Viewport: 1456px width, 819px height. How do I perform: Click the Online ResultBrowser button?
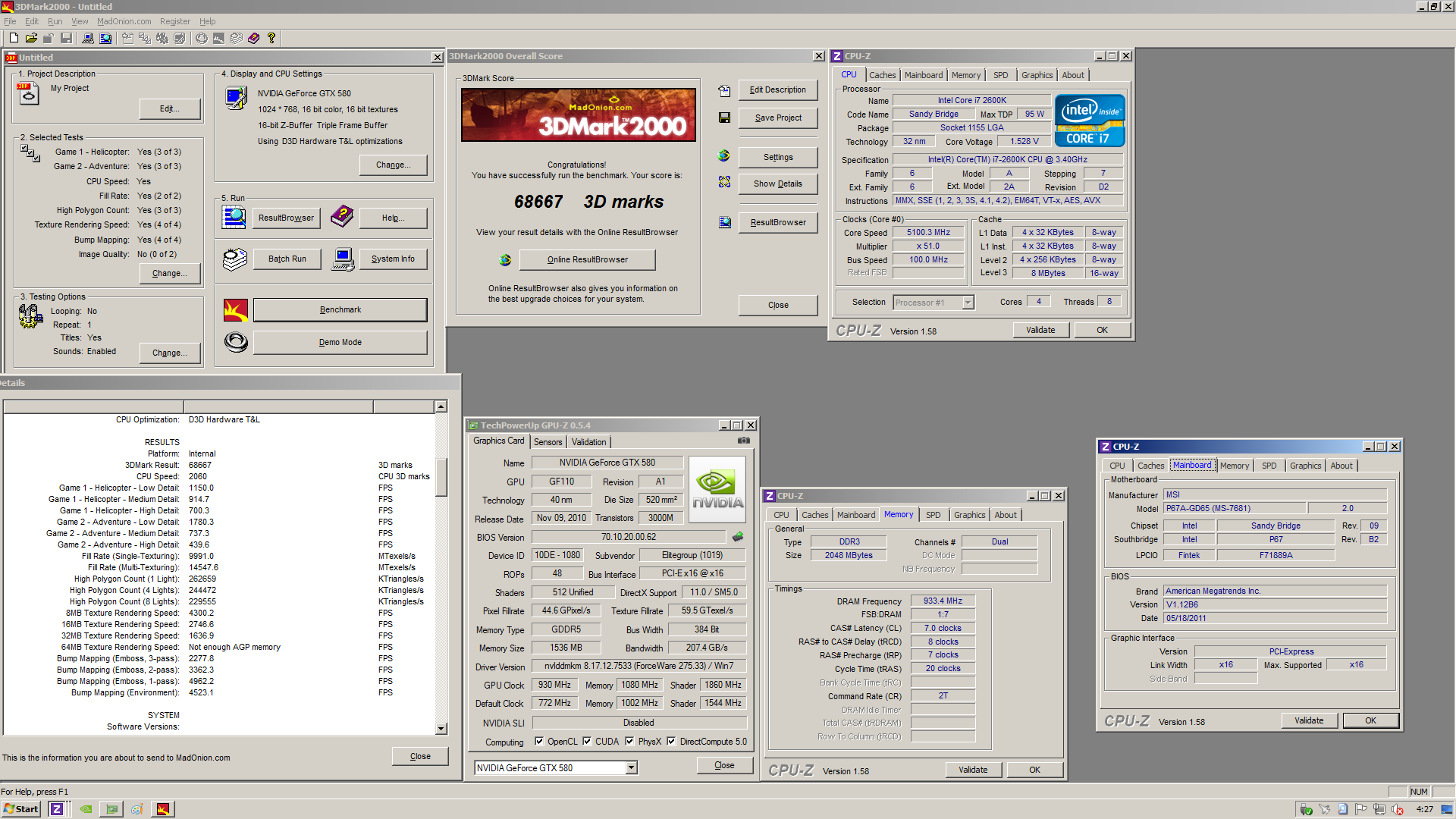587,259
